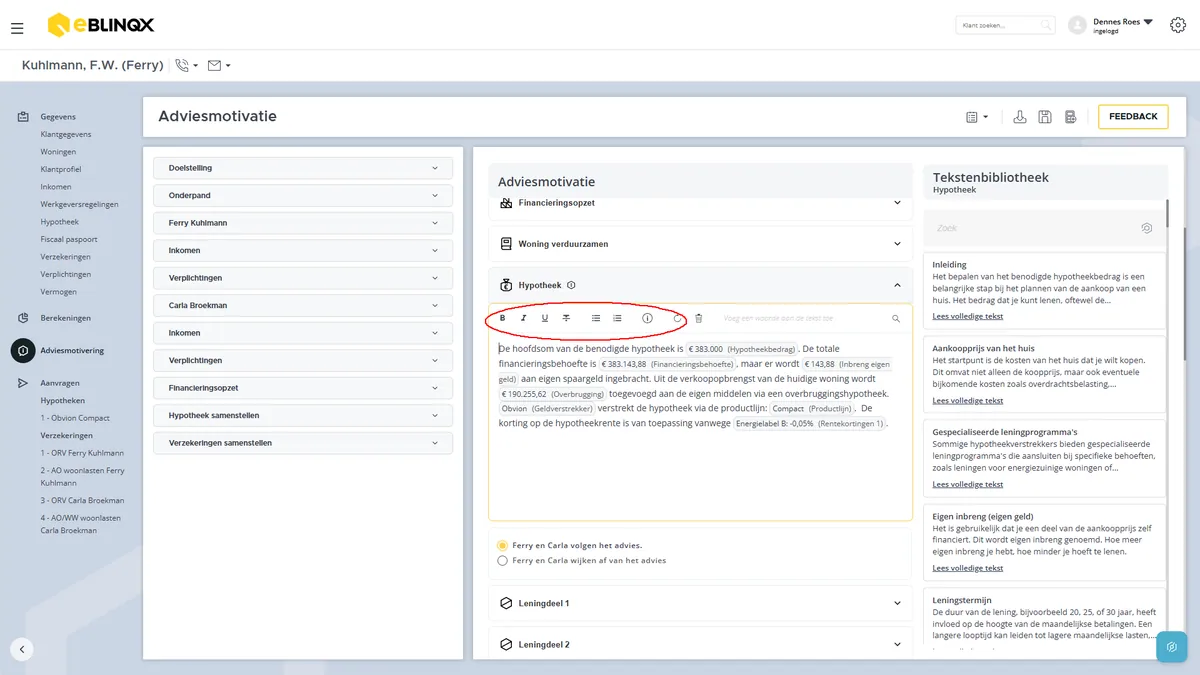Expand the Onderpand section

tap(303, 195)
